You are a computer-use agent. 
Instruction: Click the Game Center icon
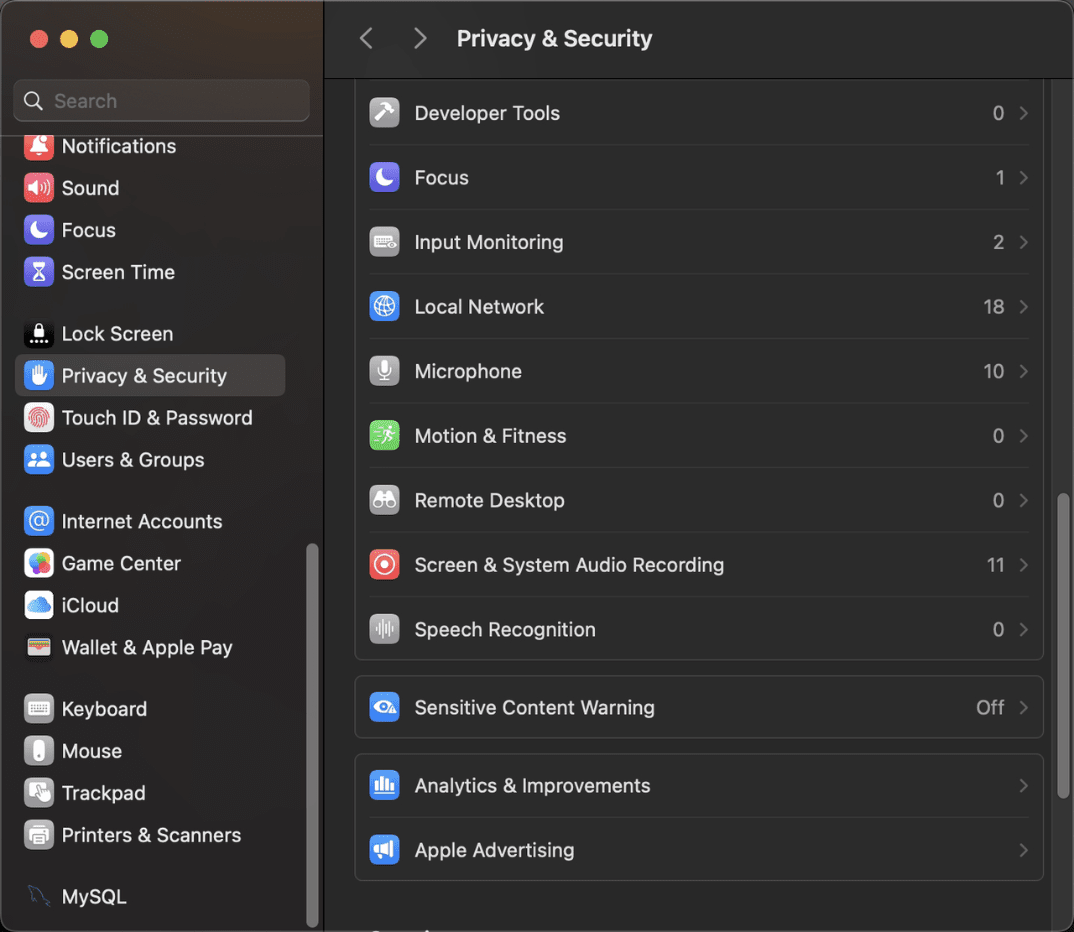click(x=39, y=564)
